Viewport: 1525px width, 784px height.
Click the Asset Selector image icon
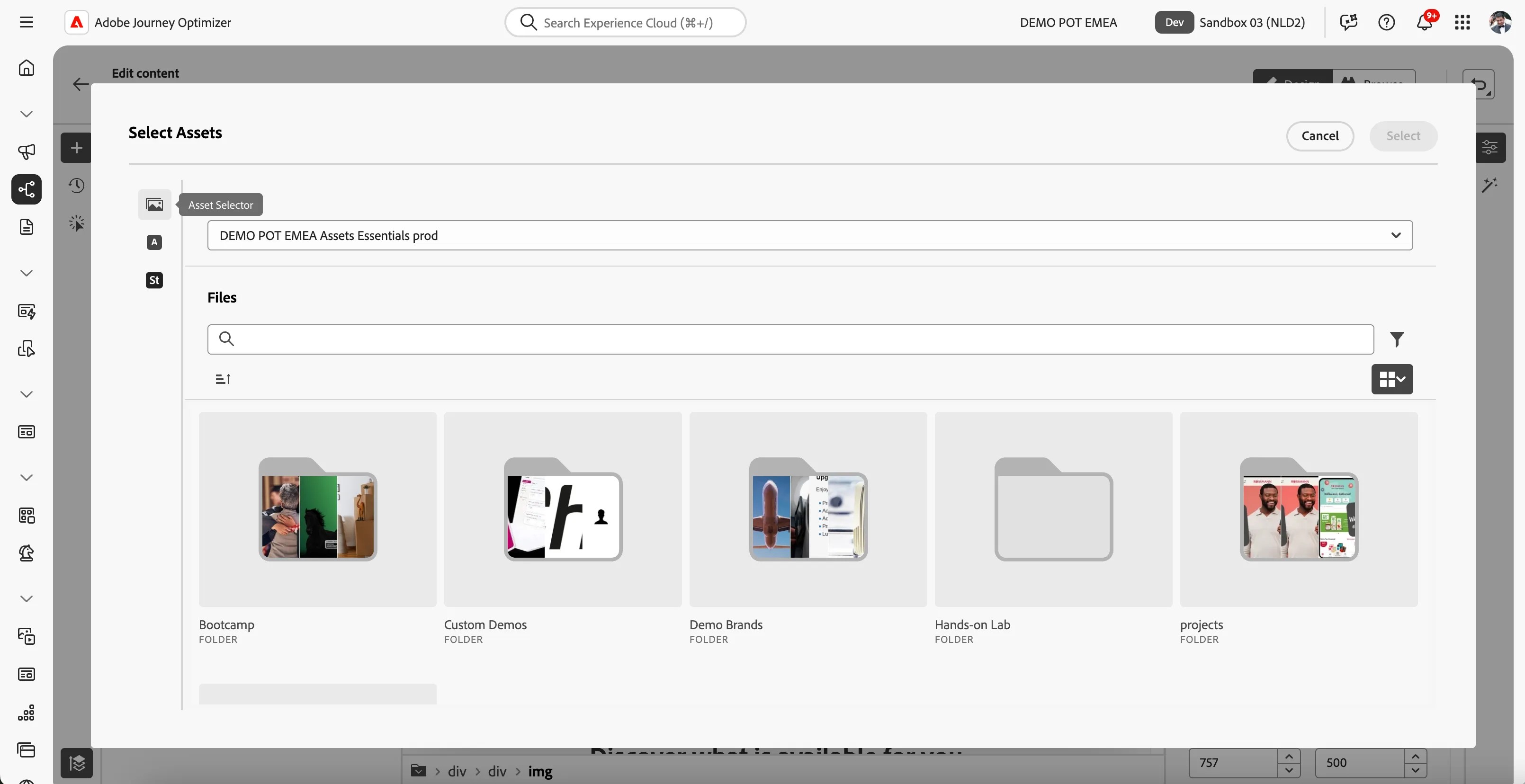(x=154, y=205)
